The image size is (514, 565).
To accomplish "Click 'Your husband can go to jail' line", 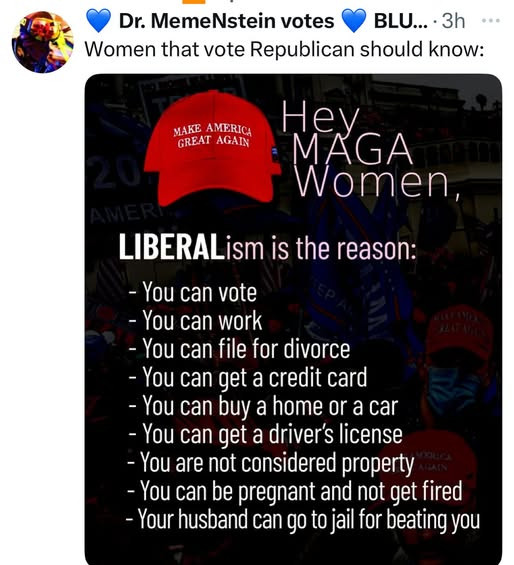I will point(303,520).
